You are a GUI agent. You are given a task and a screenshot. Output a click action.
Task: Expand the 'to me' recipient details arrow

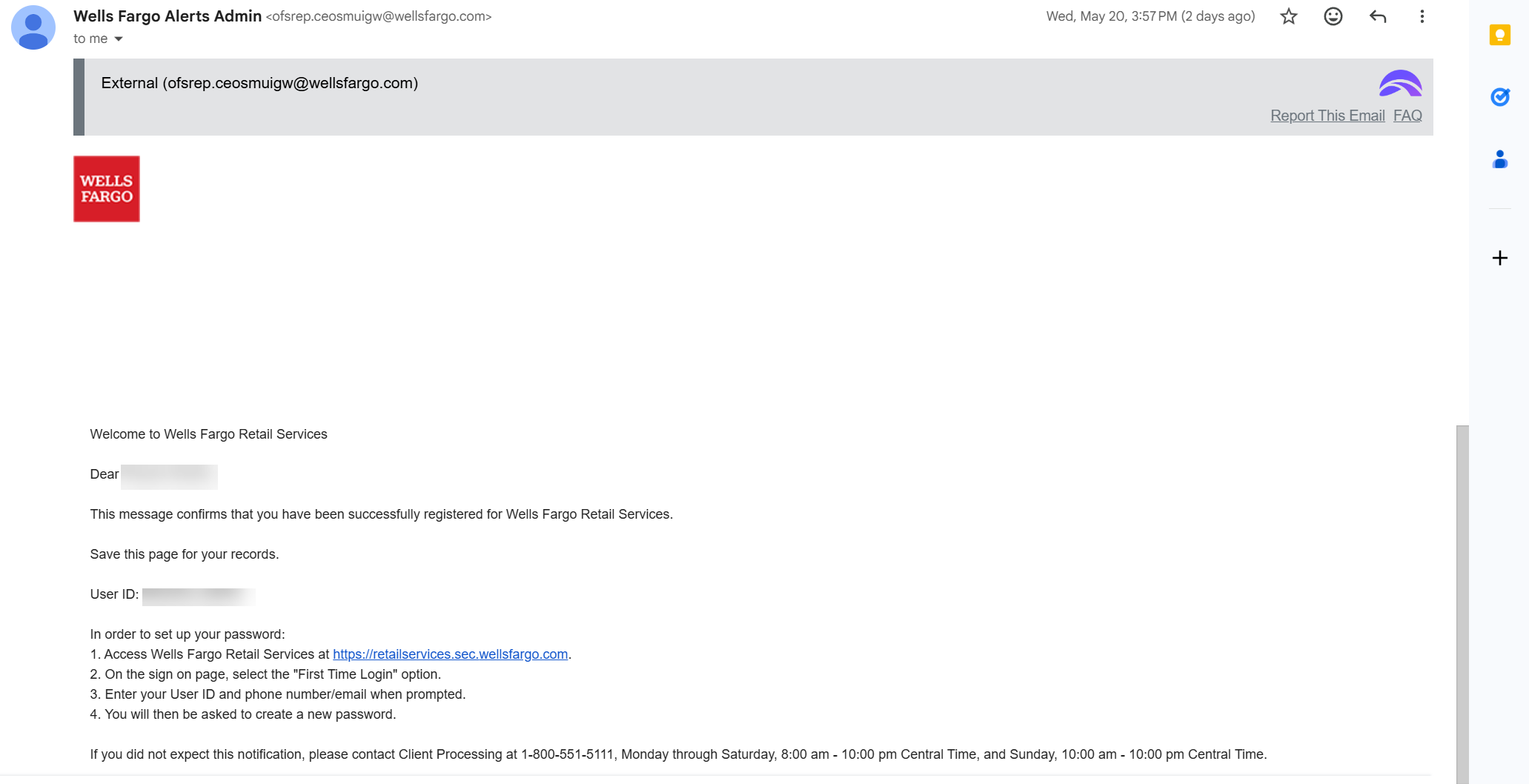[119, 39]
